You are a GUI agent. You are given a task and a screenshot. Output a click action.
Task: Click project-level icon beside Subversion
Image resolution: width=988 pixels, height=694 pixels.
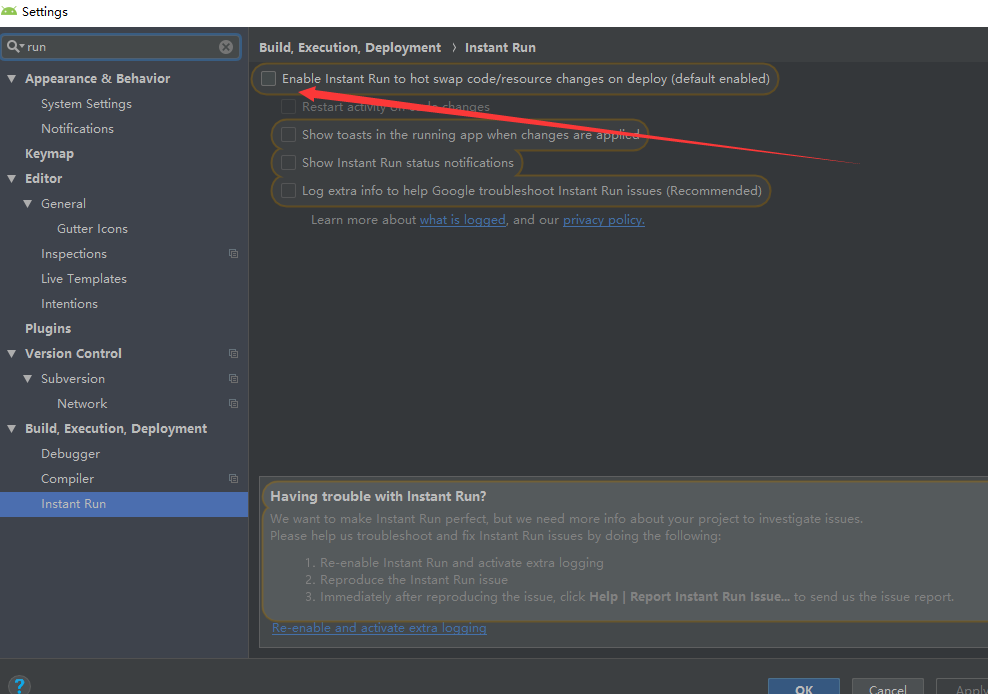[x=233, y=379]
